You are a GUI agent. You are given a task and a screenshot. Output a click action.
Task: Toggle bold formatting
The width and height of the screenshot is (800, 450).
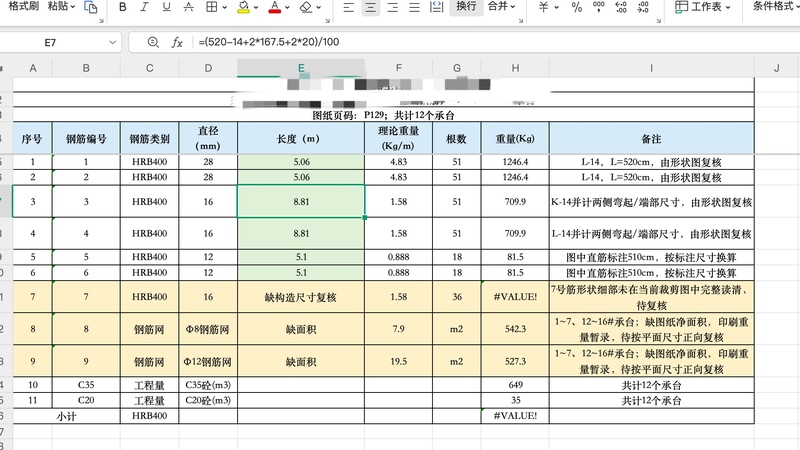click(122, 7)
